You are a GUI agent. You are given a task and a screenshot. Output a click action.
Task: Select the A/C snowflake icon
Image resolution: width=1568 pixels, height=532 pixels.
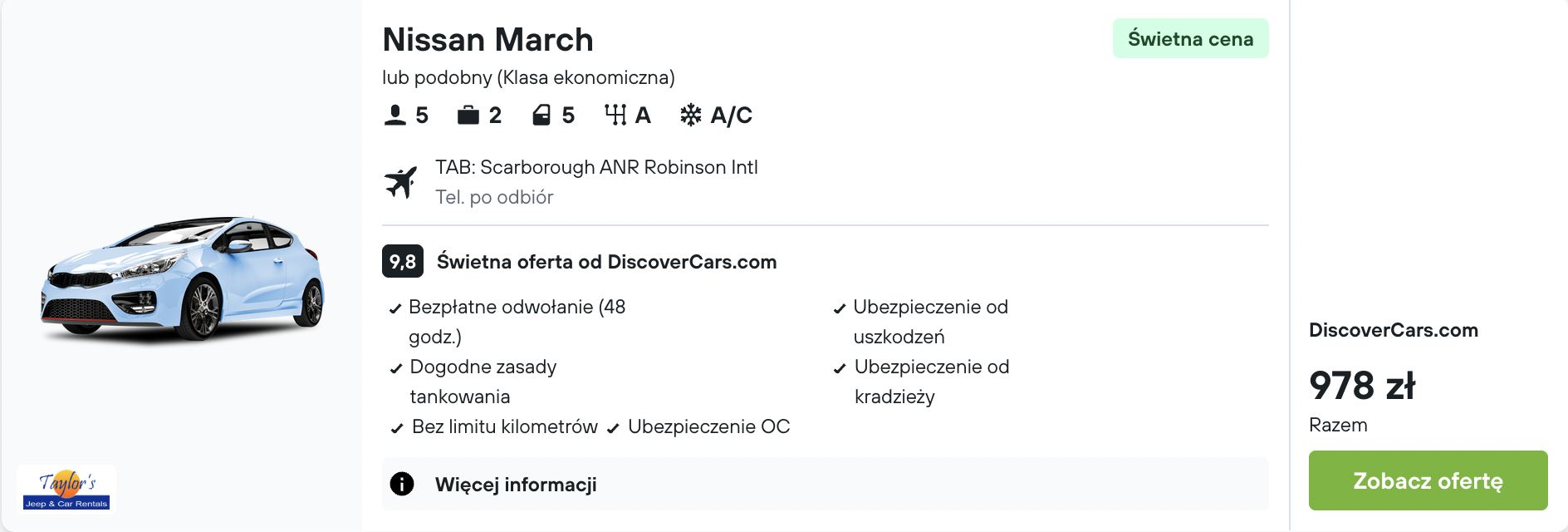click(691, 115)
